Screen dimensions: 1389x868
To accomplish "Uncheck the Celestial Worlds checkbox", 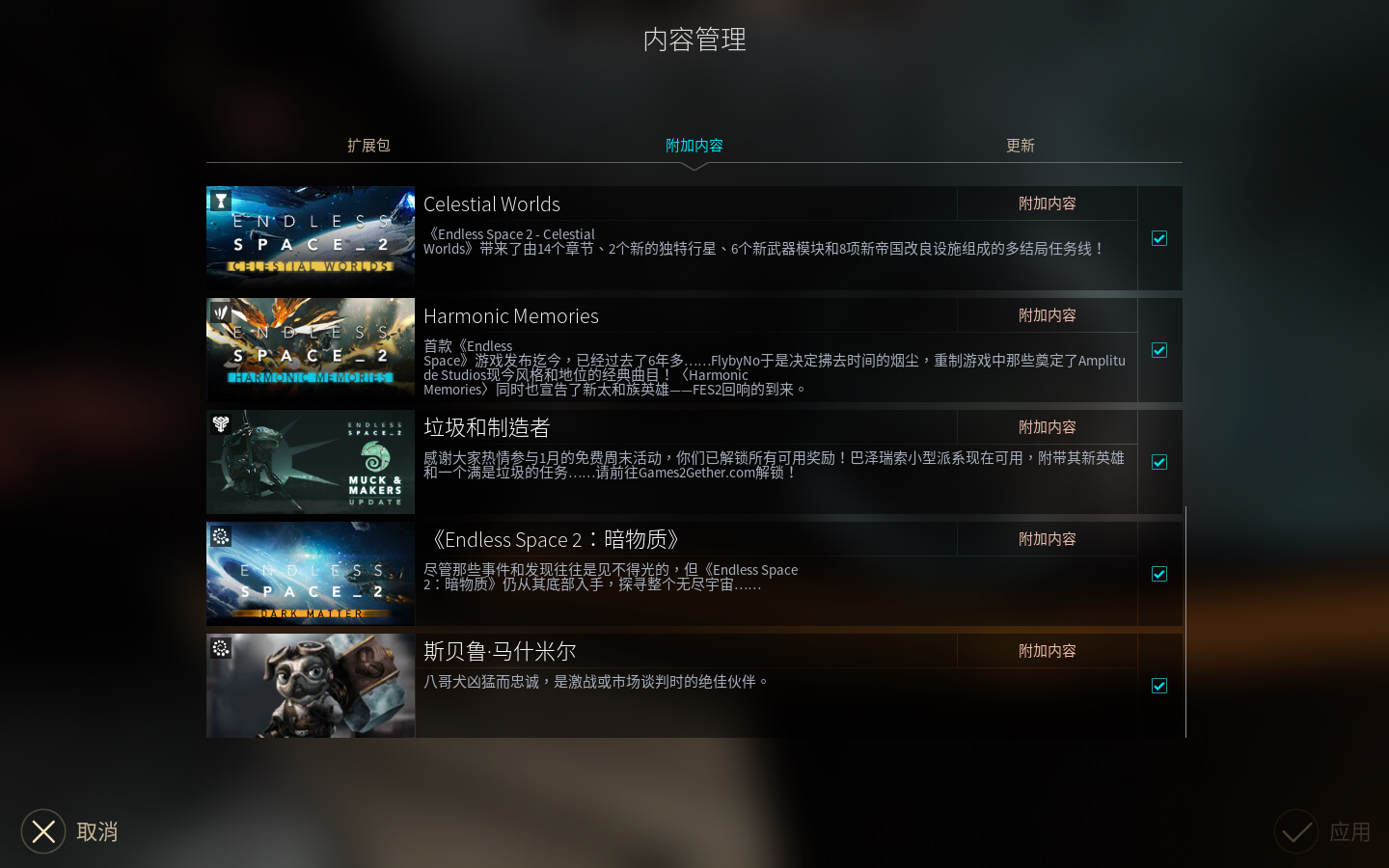I will (x=1159, y=238).
